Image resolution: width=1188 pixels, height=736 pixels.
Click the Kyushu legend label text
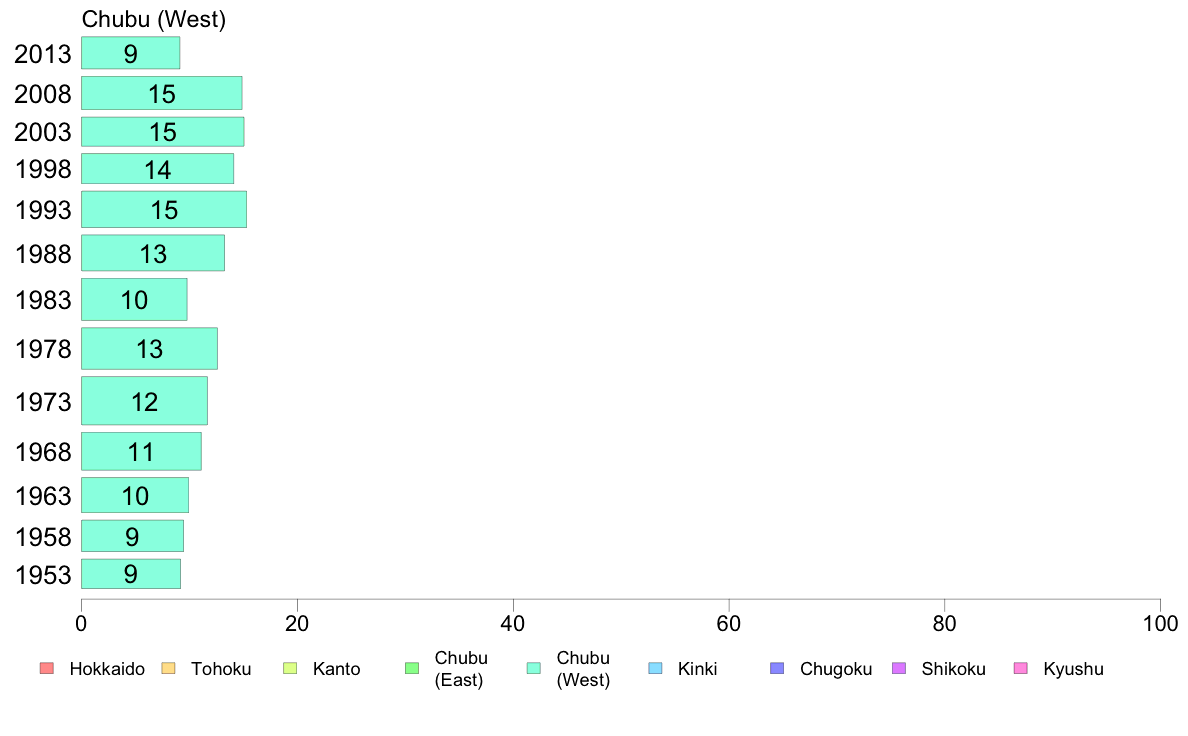[x=1073, y=669]
